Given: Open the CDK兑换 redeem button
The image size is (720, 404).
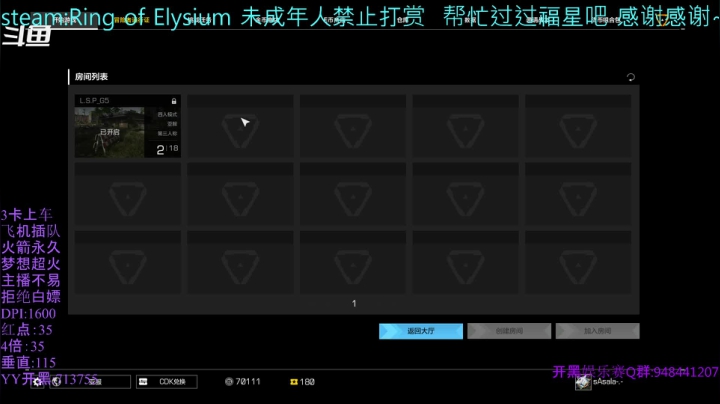Looking at the screenshot, I should tap(167, 382).
